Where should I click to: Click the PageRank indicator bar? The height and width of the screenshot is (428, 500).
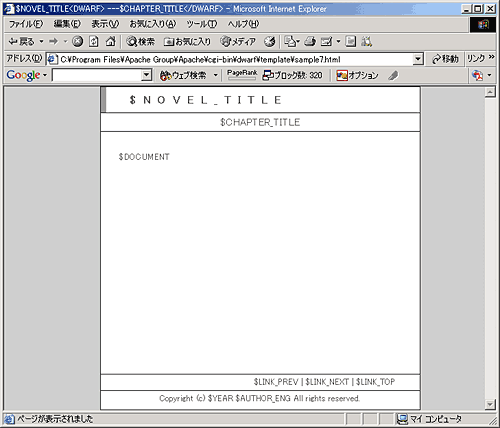tap(242, 75)
